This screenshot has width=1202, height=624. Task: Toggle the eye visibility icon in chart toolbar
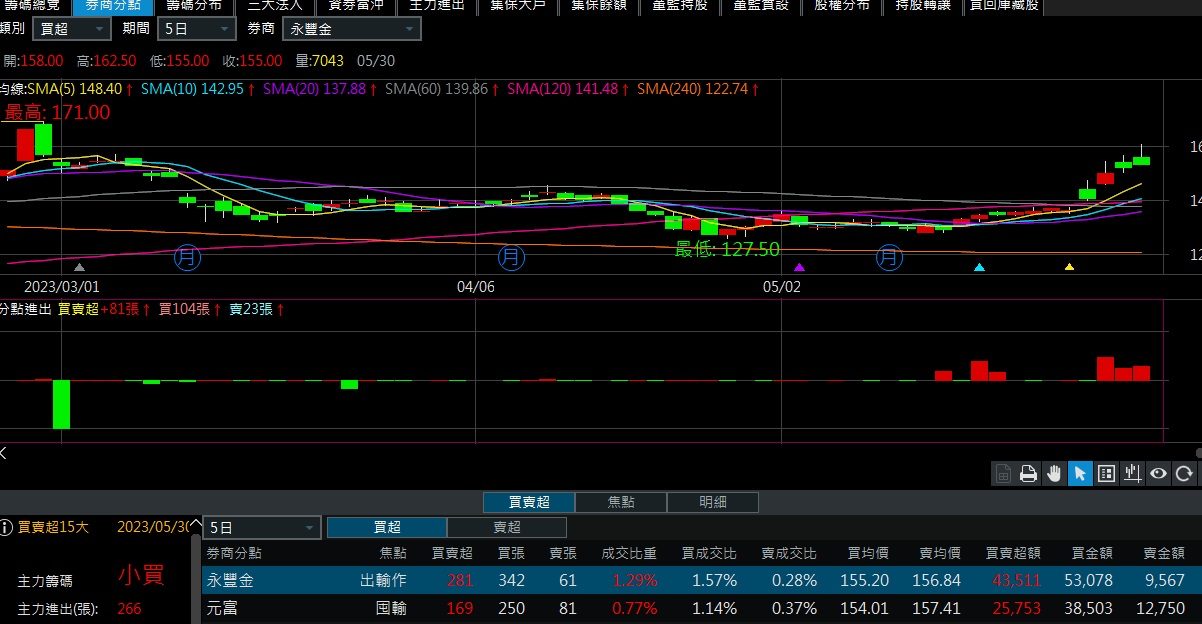coord(1158,474)
